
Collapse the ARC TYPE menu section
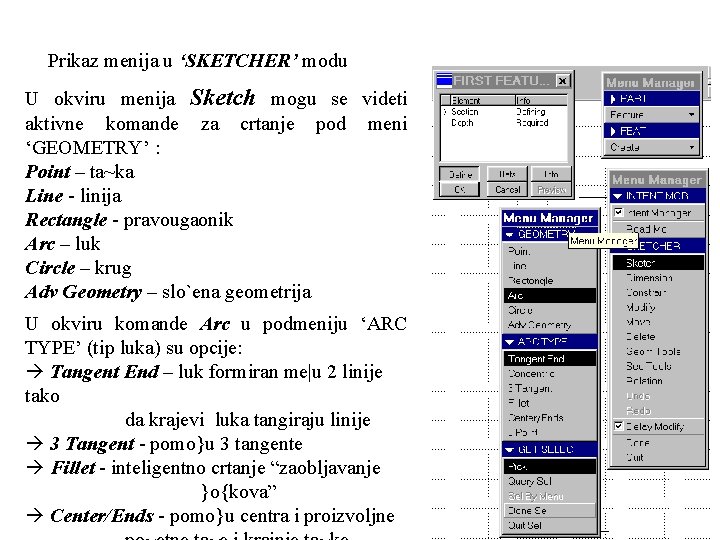tap(509, 342)
